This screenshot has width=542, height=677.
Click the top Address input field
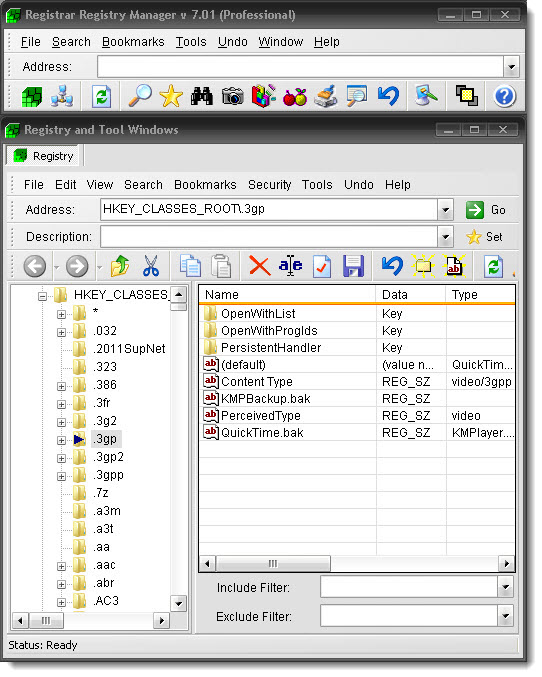[301, 67]
